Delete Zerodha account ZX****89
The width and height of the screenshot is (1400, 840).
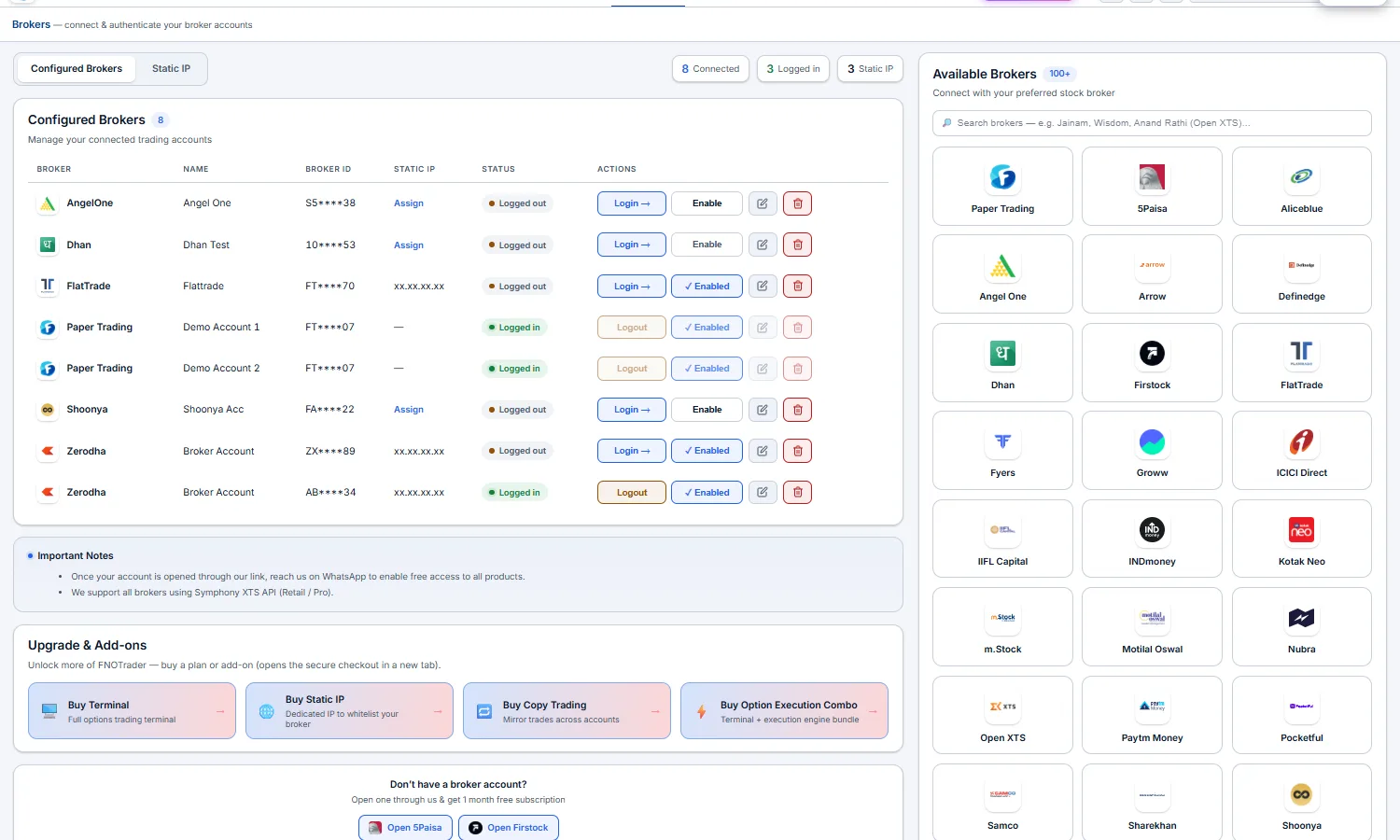click(798, 451)
